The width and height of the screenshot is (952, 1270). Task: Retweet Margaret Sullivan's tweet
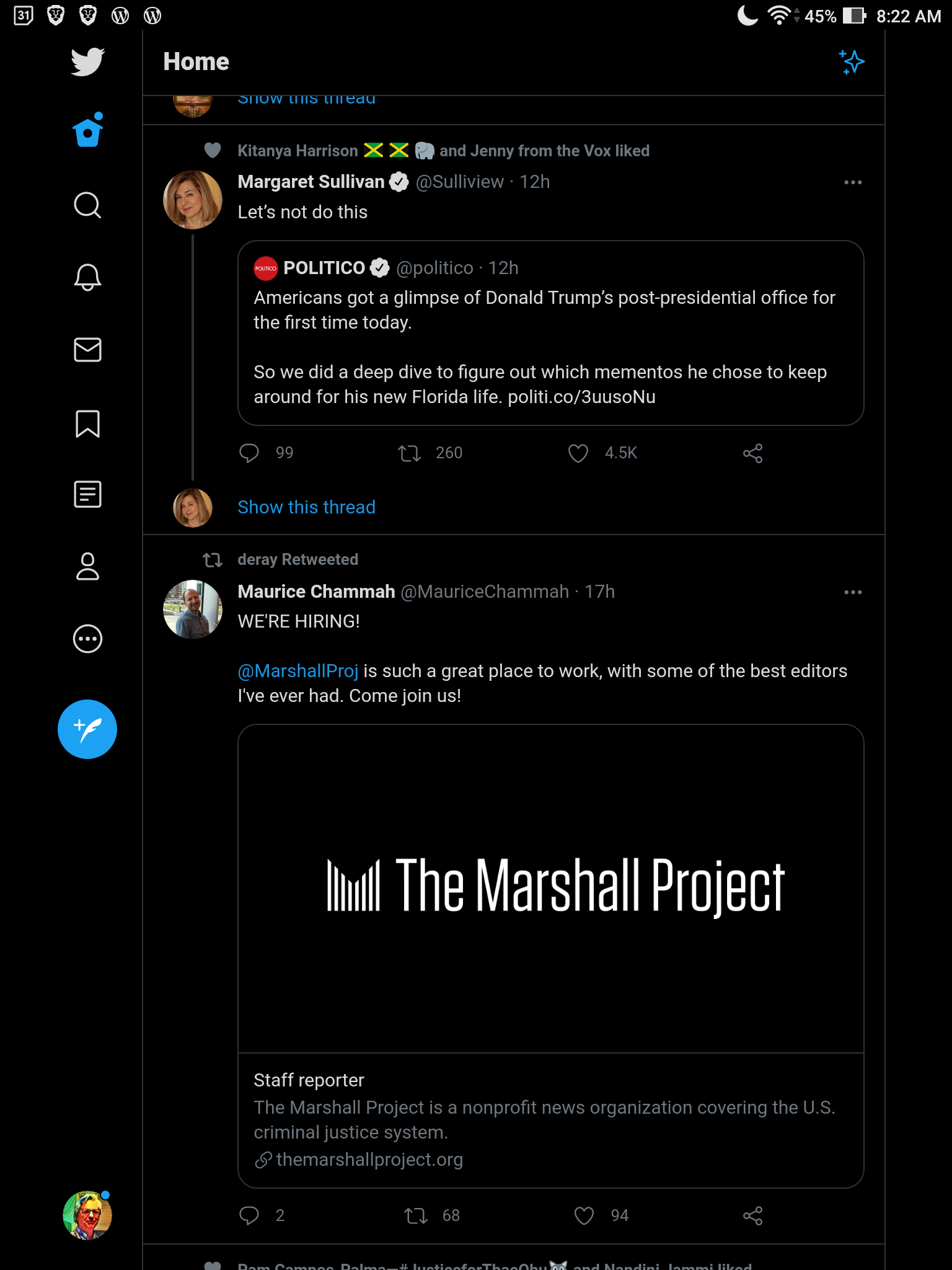410,453
